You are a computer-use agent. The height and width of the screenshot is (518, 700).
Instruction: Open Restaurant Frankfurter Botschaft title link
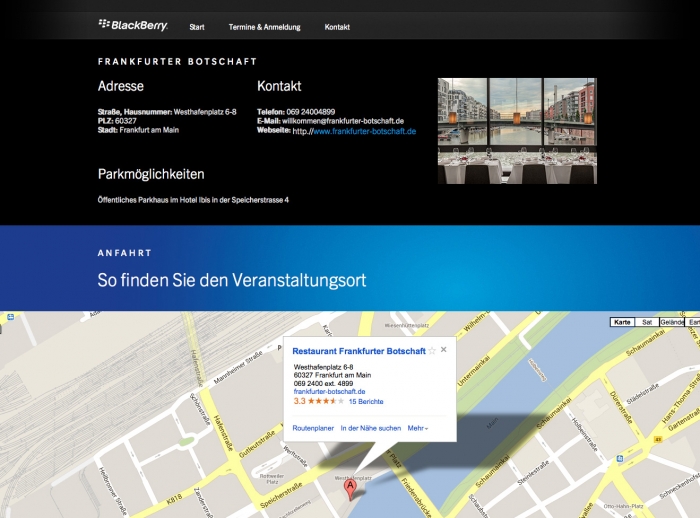(x=359, y=351)
